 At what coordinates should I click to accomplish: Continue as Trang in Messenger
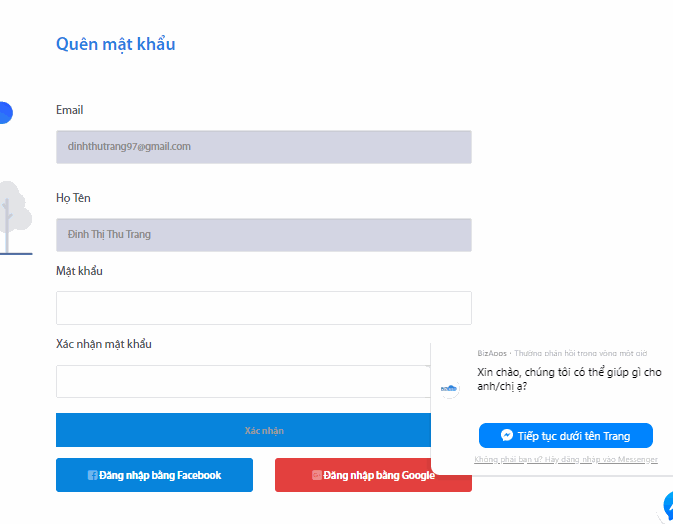(x=565, y=436)
